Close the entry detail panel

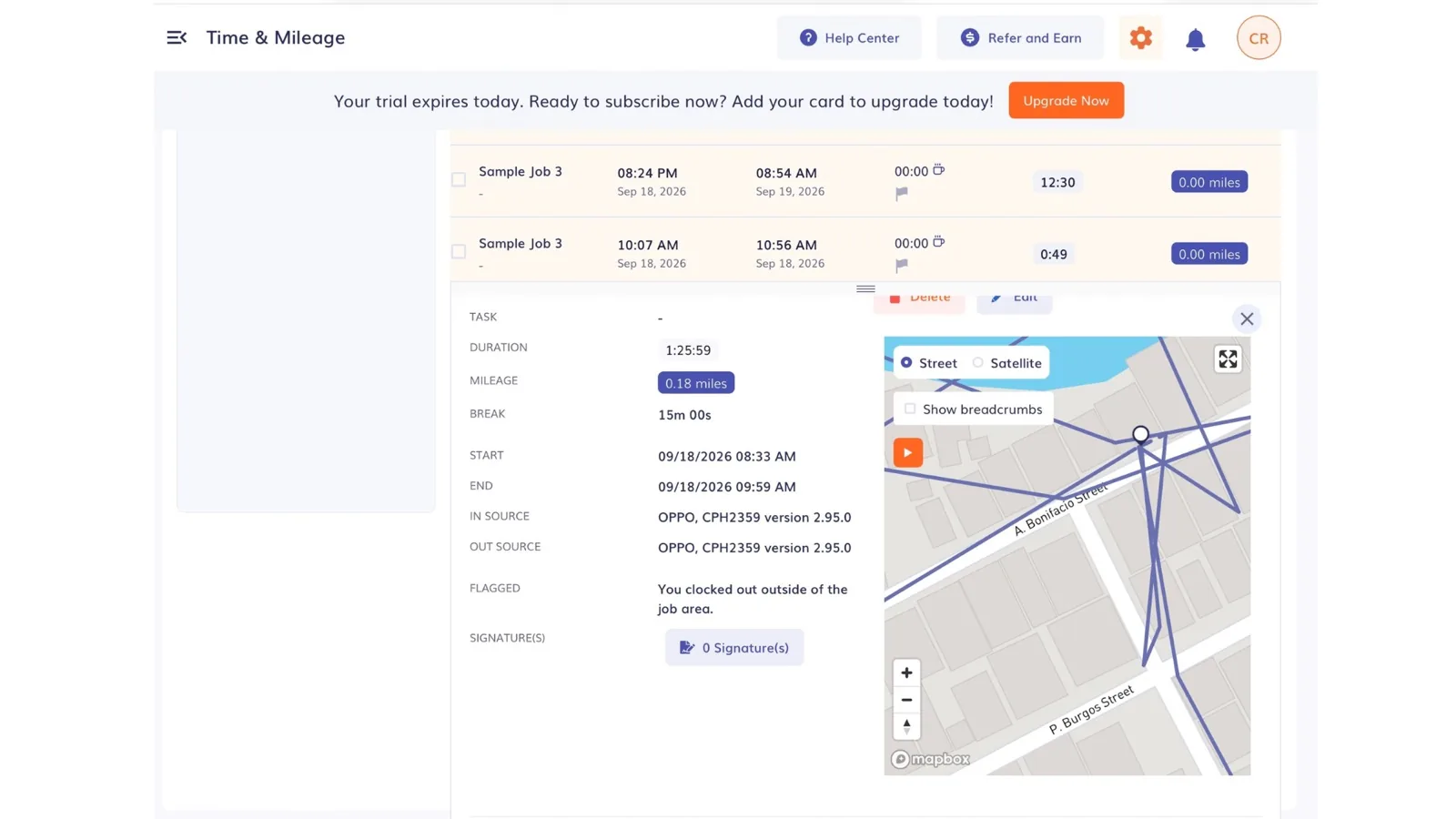tap(1247, 318)
